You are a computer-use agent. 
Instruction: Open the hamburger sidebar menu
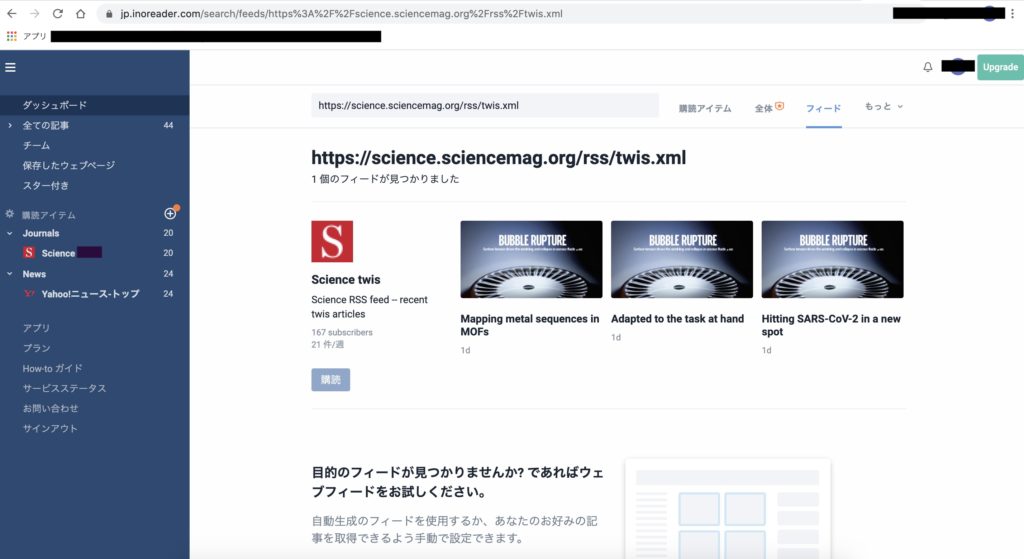pyautogui.click(x=10, y=67)
